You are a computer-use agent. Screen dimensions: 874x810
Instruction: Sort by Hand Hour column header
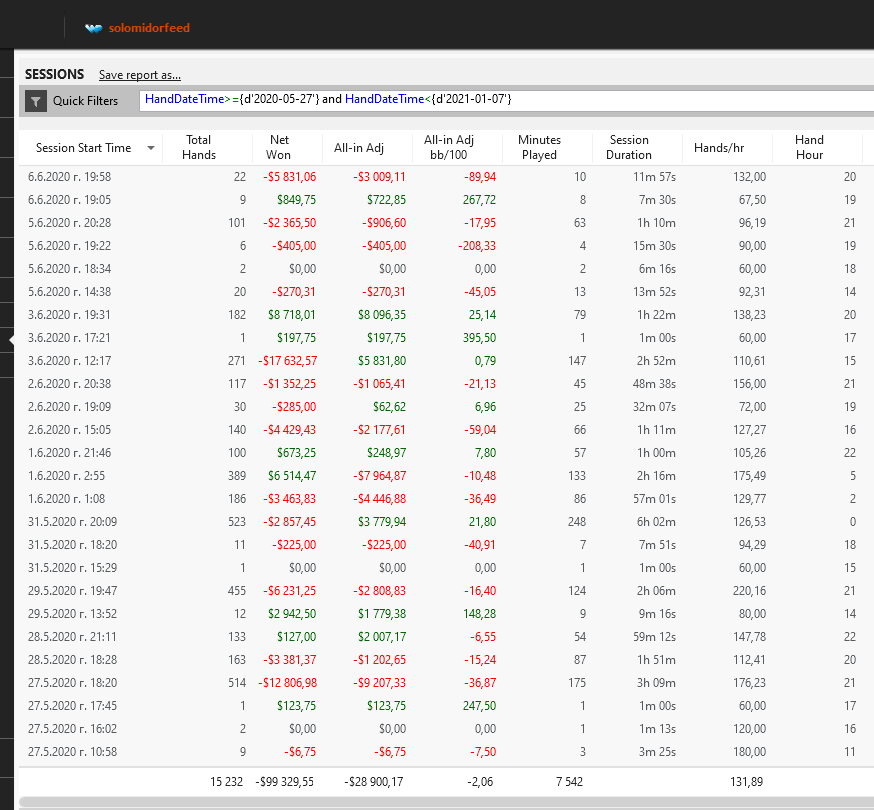point(809,147)
